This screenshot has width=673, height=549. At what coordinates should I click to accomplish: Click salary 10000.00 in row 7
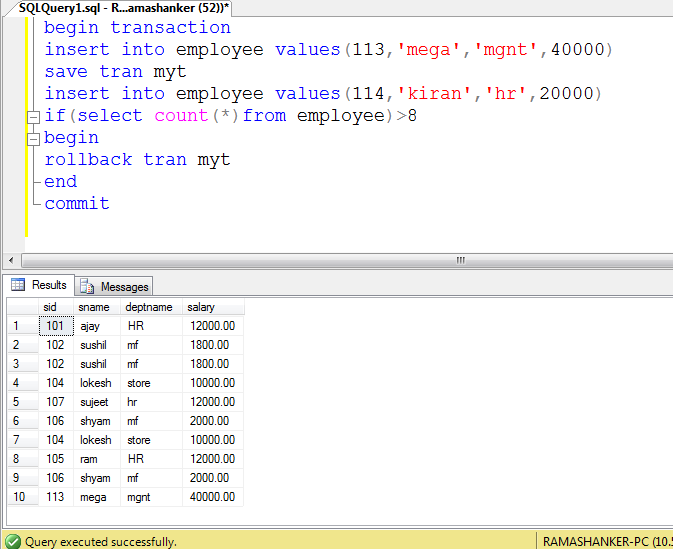point(213,440)
